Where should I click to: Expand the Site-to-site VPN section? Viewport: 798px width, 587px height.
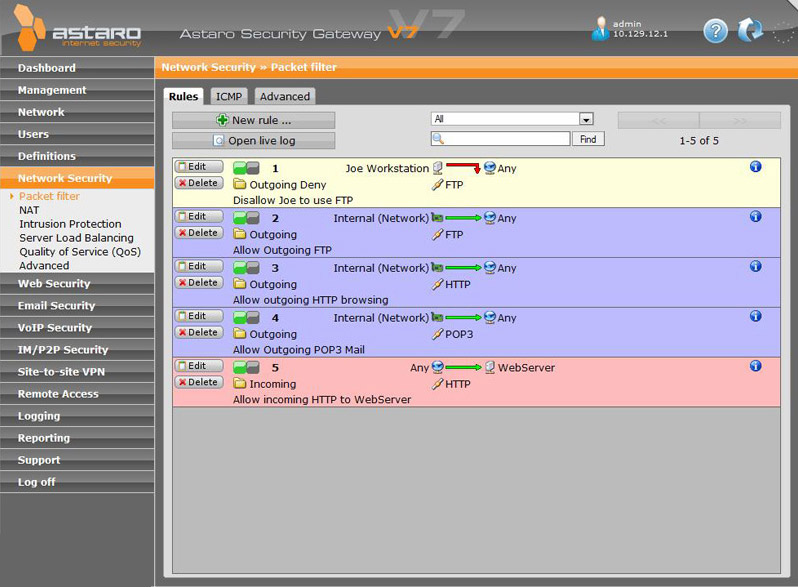point(77,372)
